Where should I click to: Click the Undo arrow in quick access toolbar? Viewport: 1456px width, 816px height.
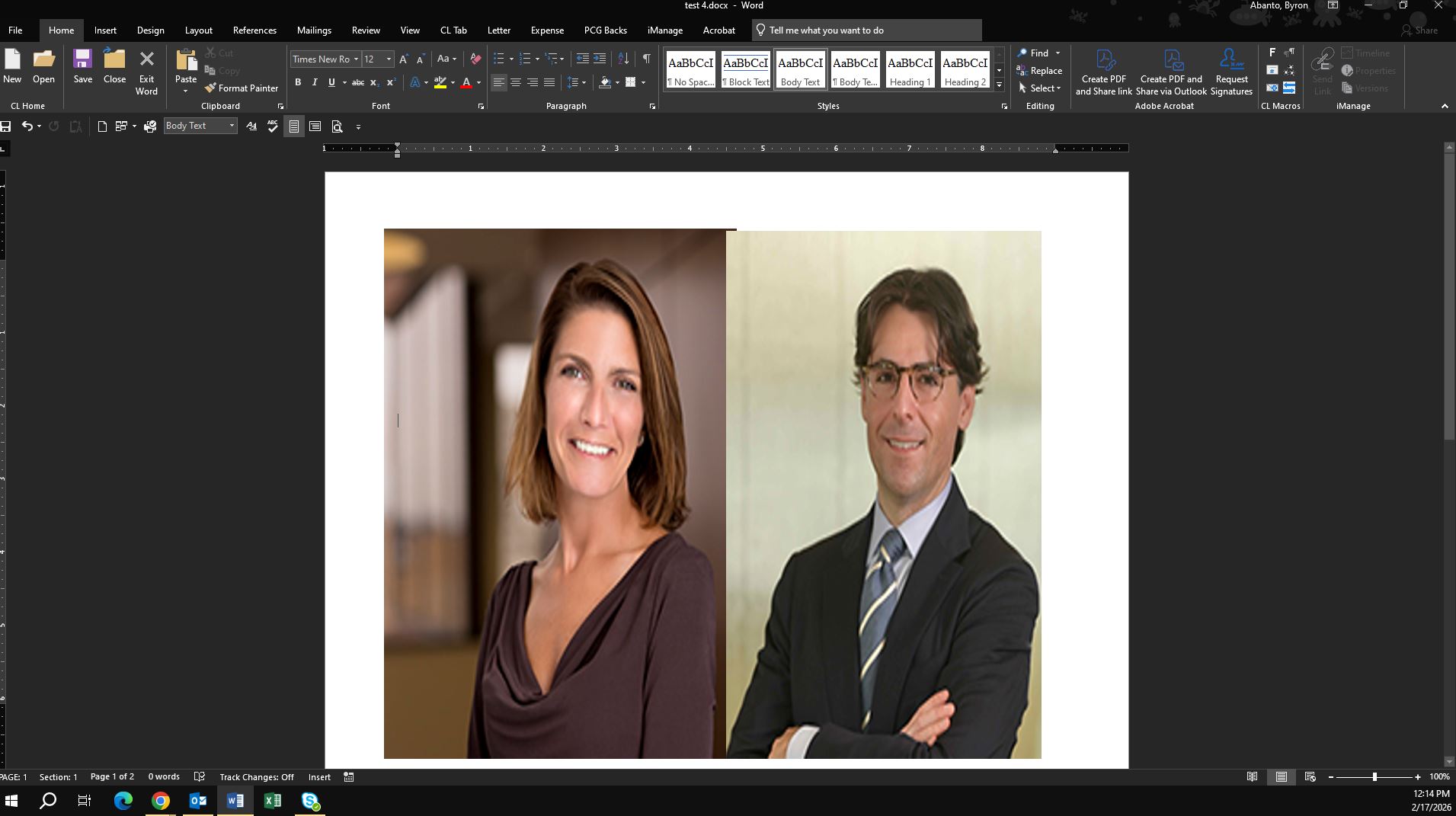coord(27,126)
